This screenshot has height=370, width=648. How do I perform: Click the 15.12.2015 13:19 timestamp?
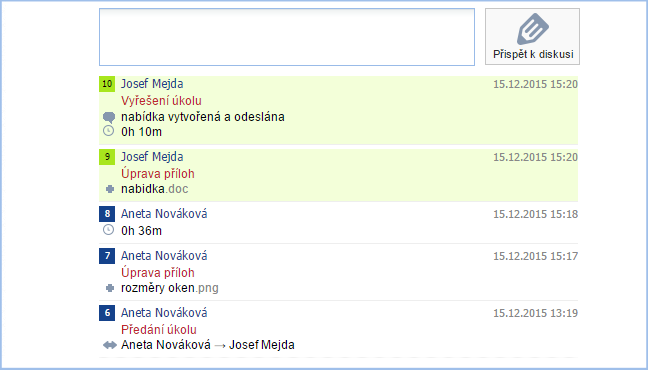(x=535, y=313)
